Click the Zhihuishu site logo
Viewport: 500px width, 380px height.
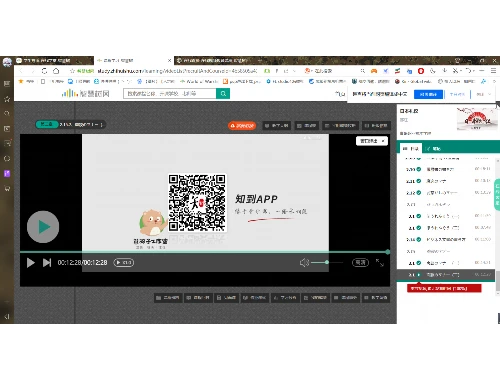tap(86, 93)
